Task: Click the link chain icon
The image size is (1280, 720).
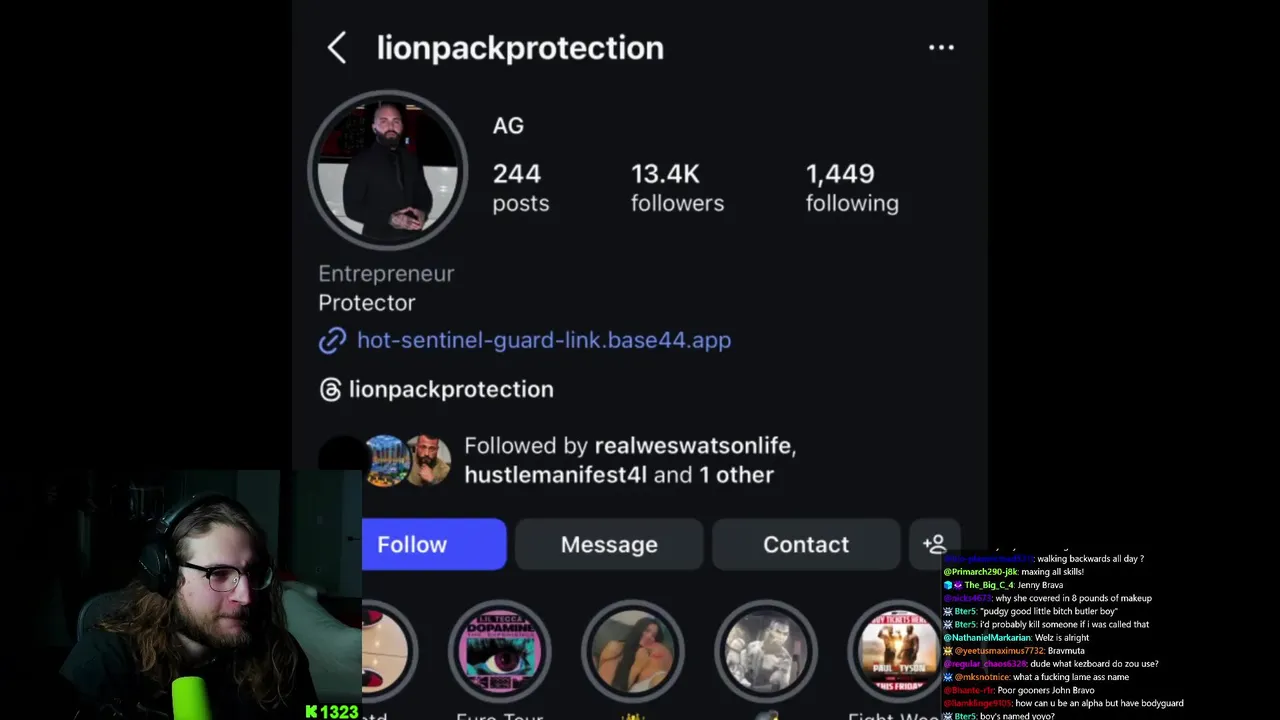Action: pyautogui.click(x=332, y=341)
